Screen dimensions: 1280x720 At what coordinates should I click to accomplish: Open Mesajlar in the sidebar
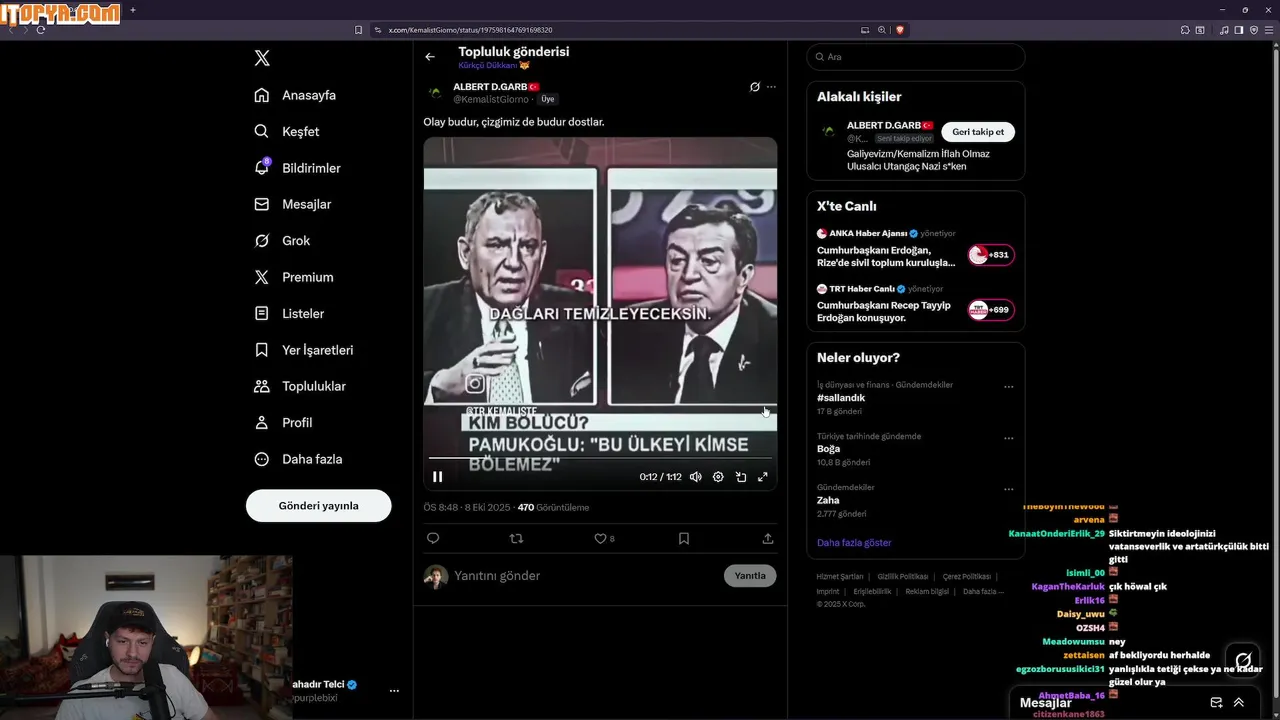[x=292, y=204]
